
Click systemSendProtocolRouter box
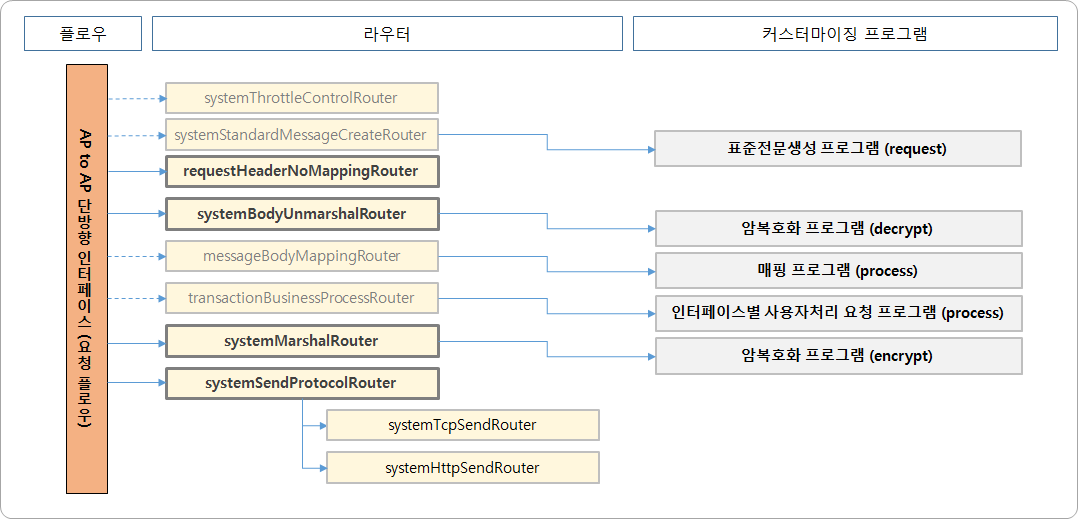[302, 384]
